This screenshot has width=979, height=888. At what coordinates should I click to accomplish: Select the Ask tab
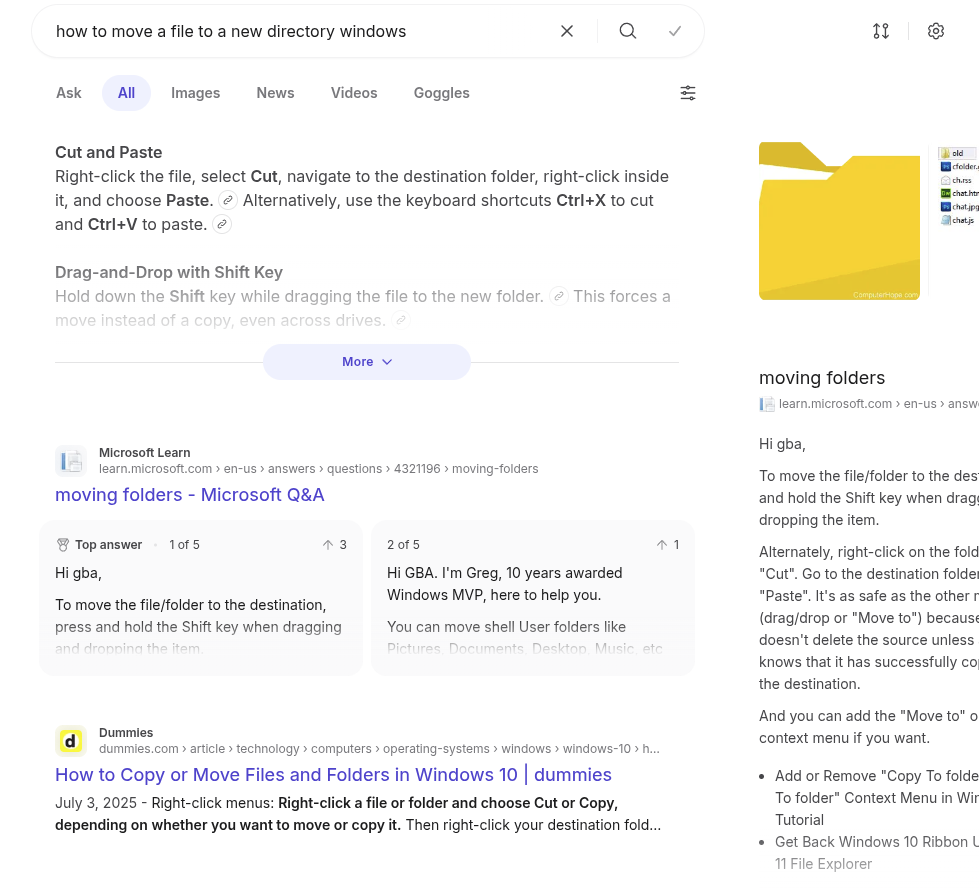point(69,93)
